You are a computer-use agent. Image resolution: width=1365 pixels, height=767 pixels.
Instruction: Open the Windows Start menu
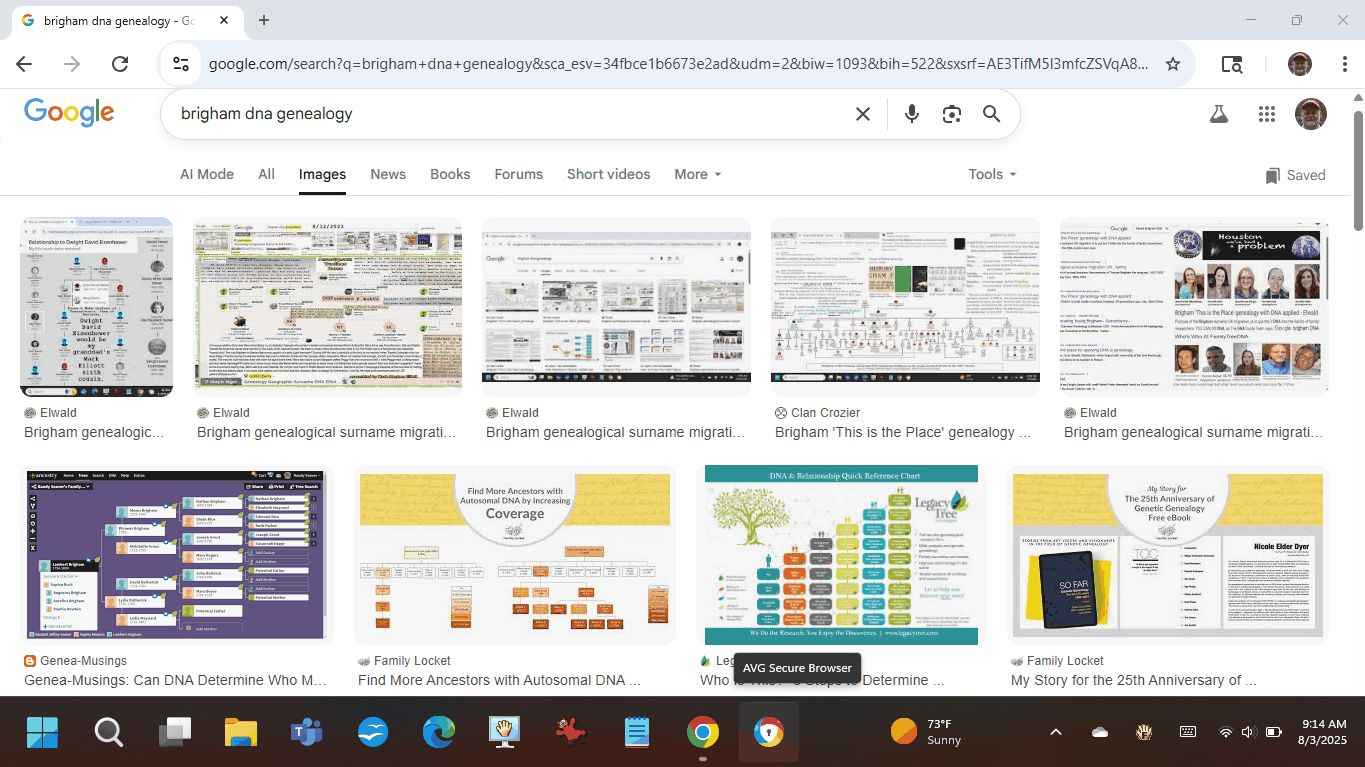tap(42, 732)
